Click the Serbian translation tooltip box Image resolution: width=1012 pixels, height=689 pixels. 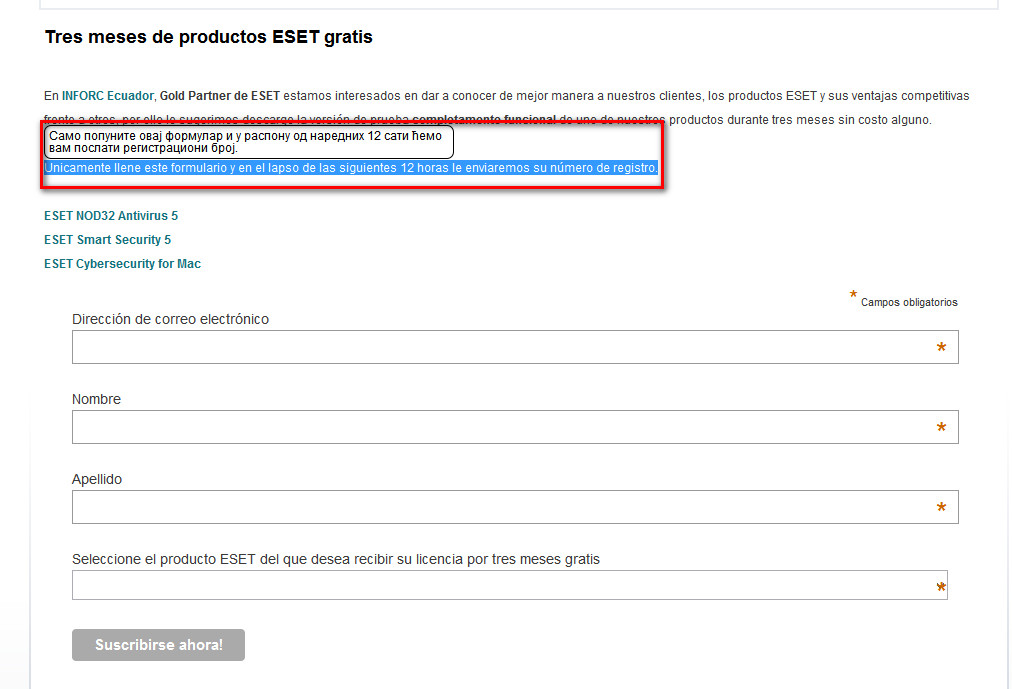[248, 142]
